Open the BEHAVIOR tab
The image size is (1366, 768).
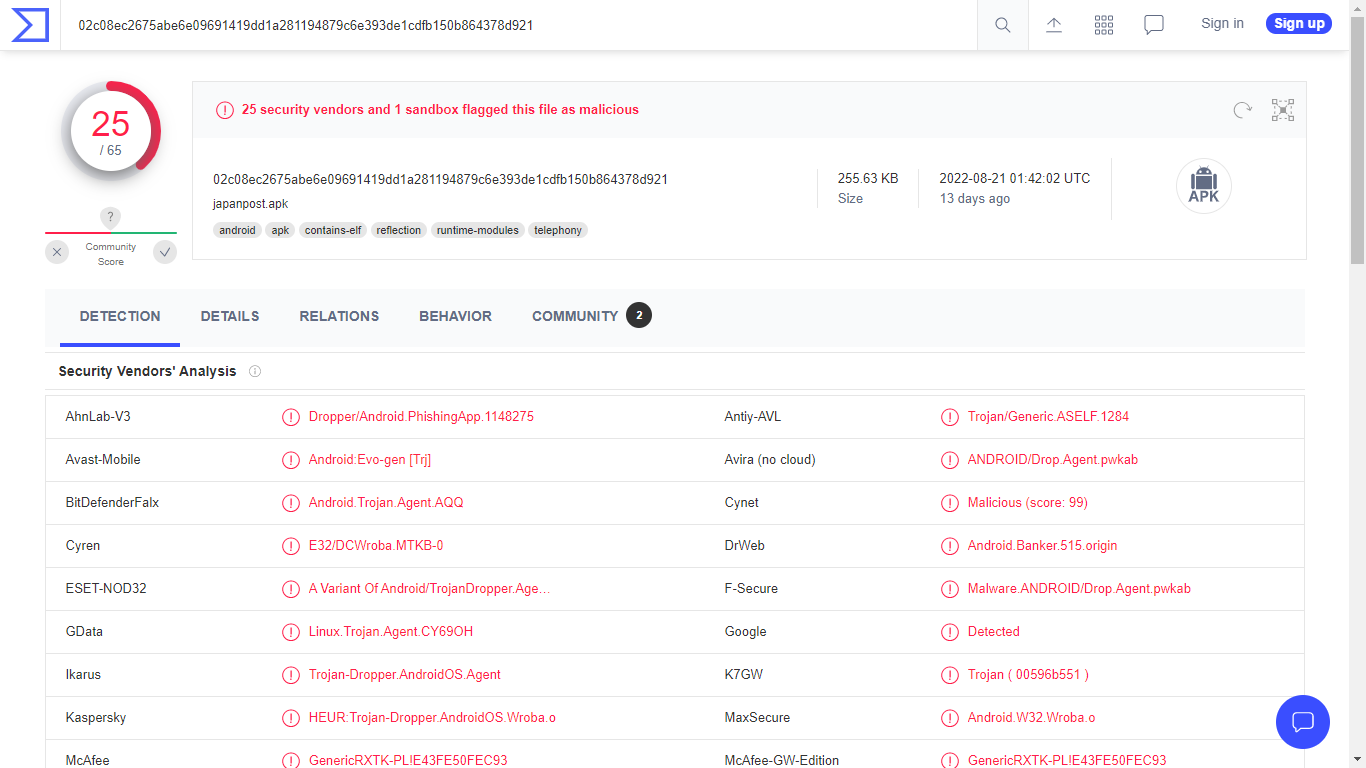455,316
